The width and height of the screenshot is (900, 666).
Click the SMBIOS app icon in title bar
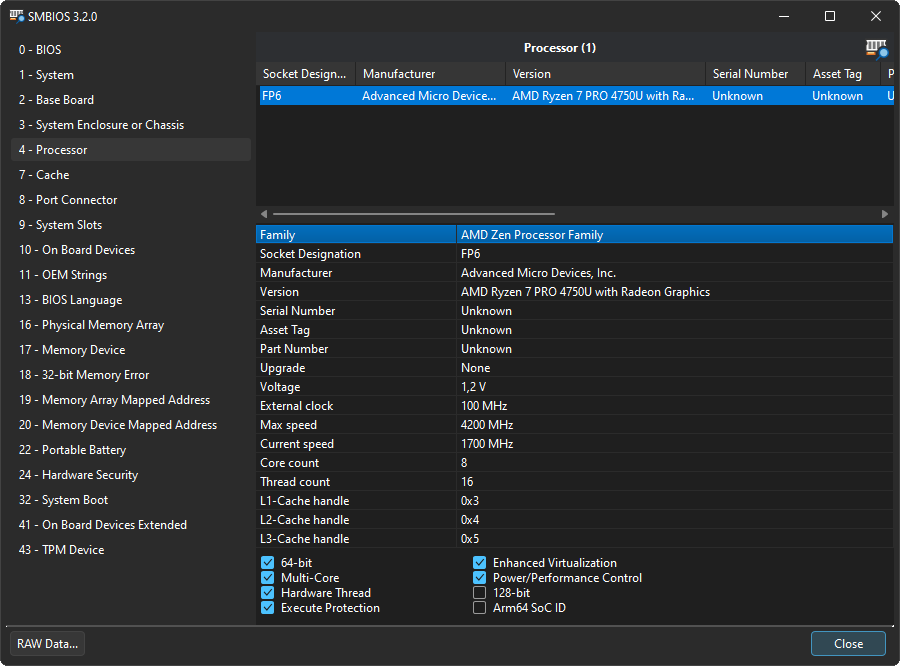point(17,16)
